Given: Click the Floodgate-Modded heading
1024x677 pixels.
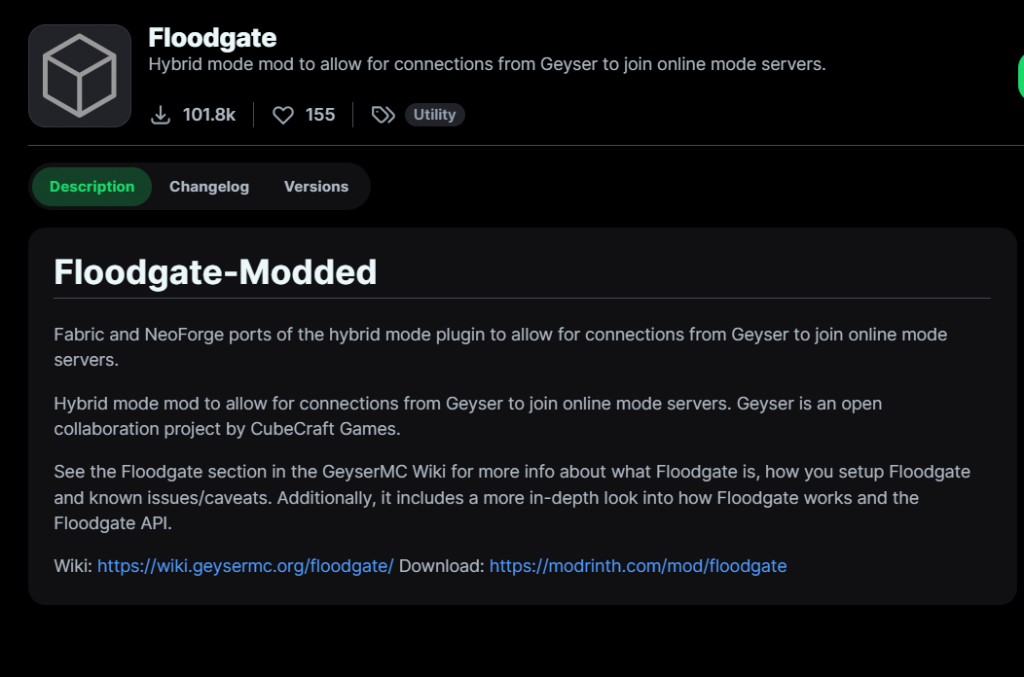Looking at the screenshot, I should point(216,271).
